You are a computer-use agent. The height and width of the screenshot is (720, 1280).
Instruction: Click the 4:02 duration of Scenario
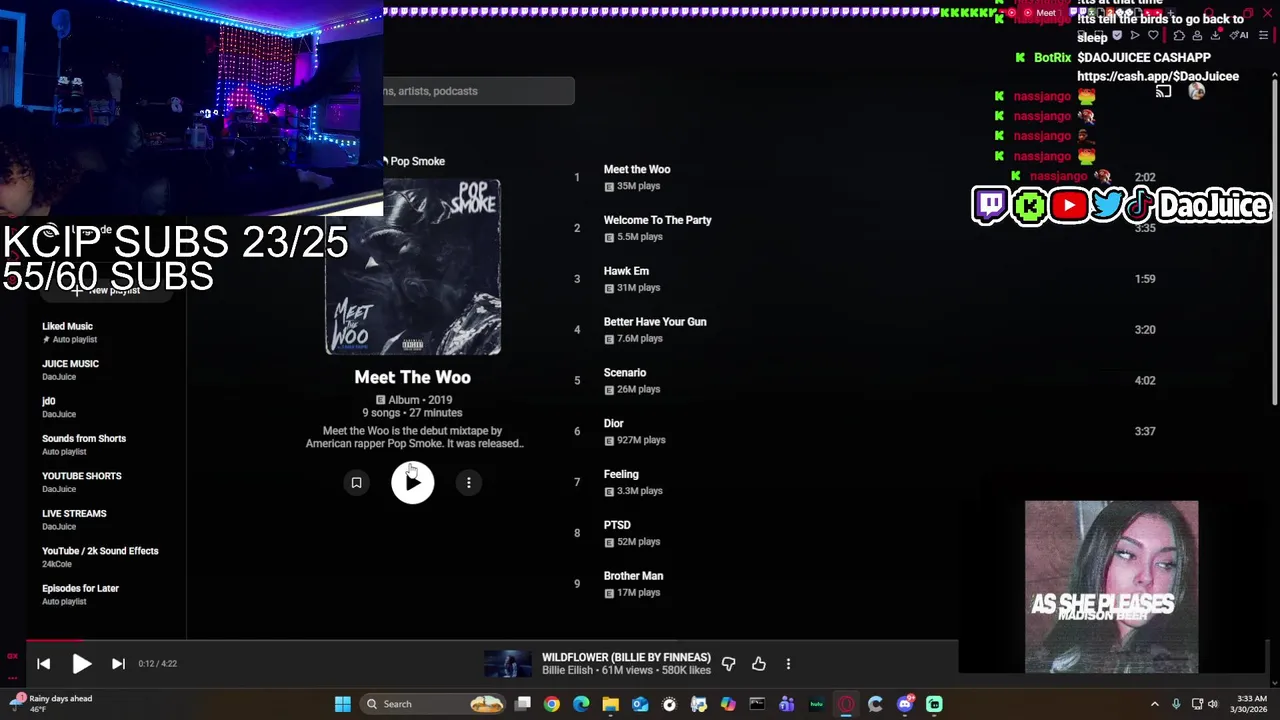pyautogui.click(x=1145, y=381)
